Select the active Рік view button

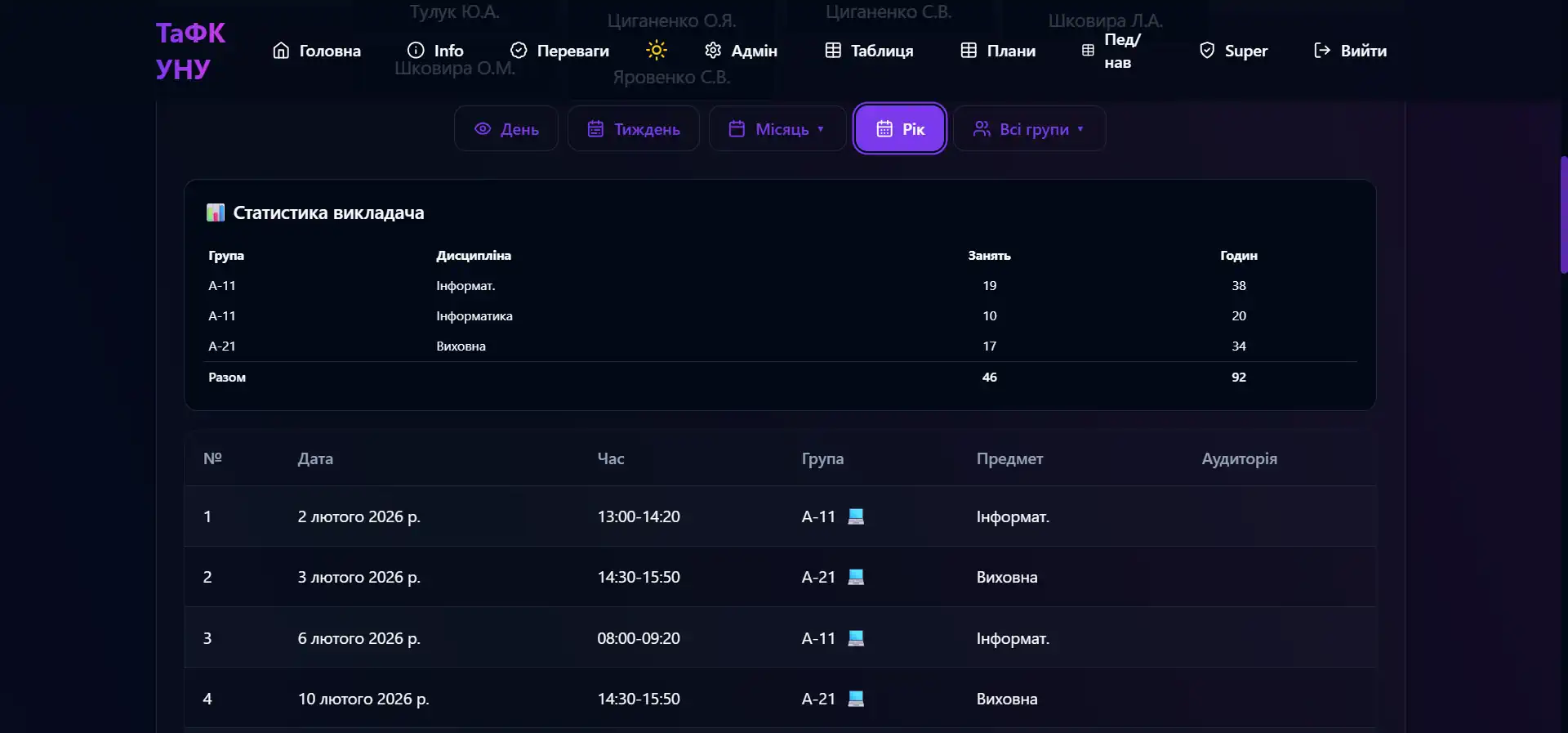[900, 129]
